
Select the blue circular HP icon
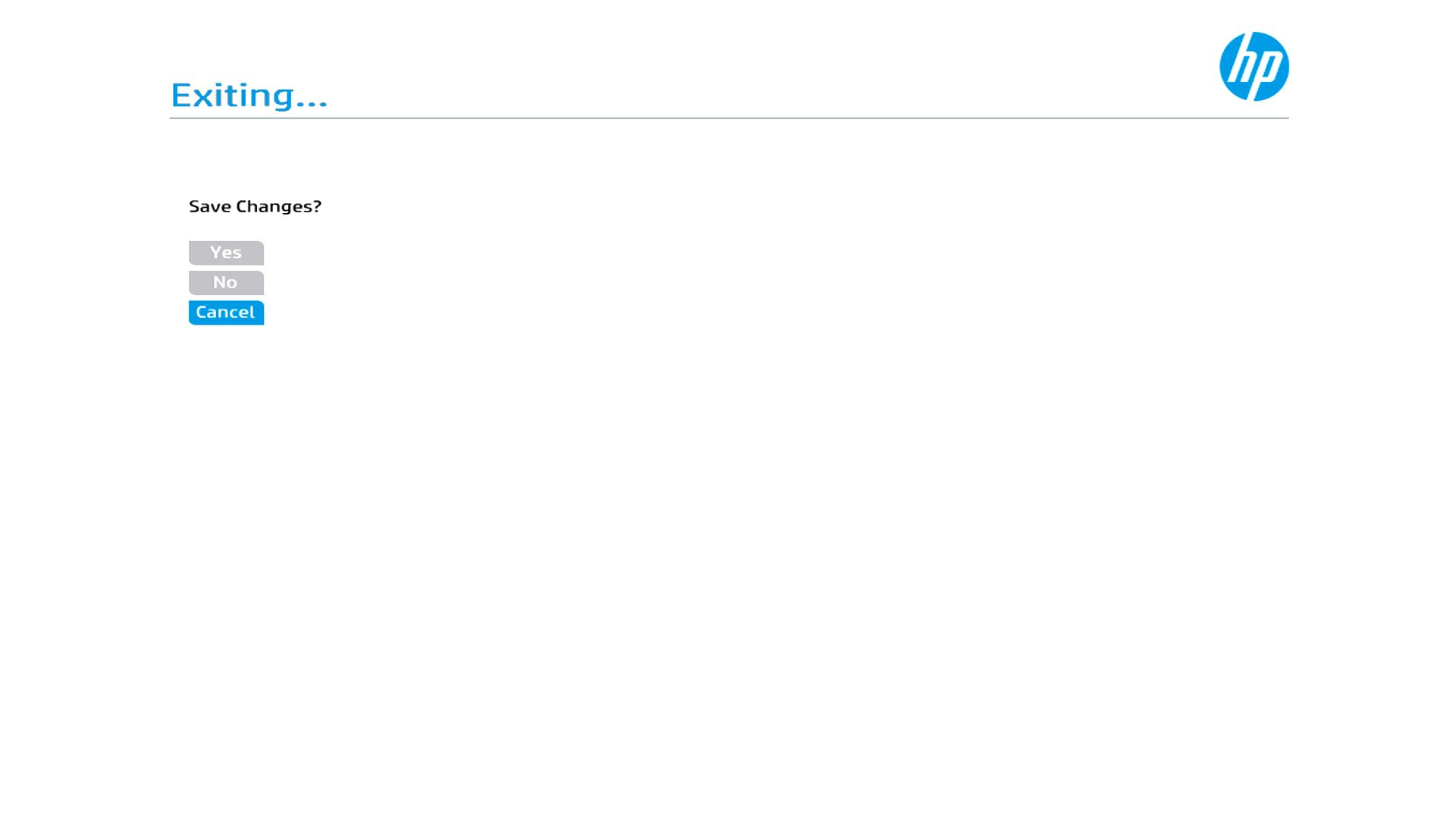tap(1254, 67)
